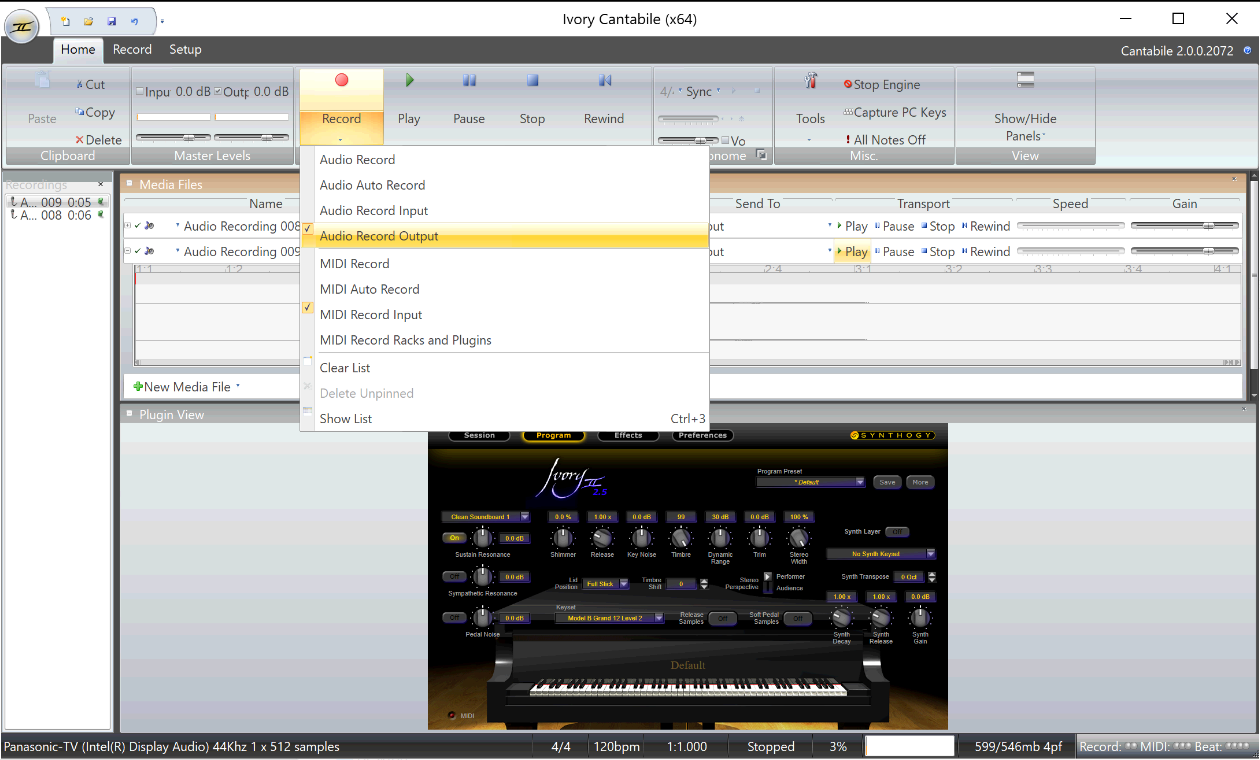Toggle Soft Pedal Samples Off button
Viewport: 1260px width, 760px height.
coord(797,619)
